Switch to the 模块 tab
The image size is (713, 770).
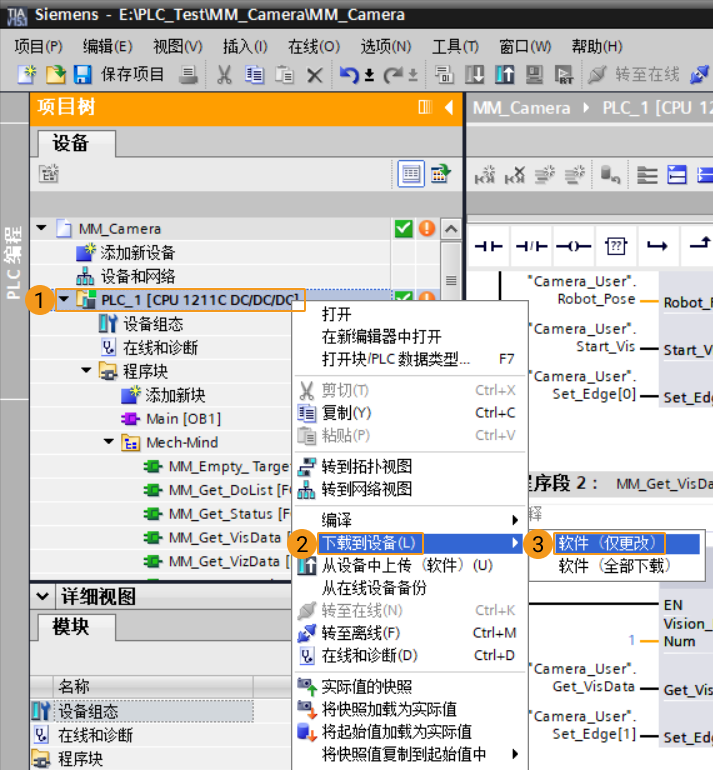point(77,626)
